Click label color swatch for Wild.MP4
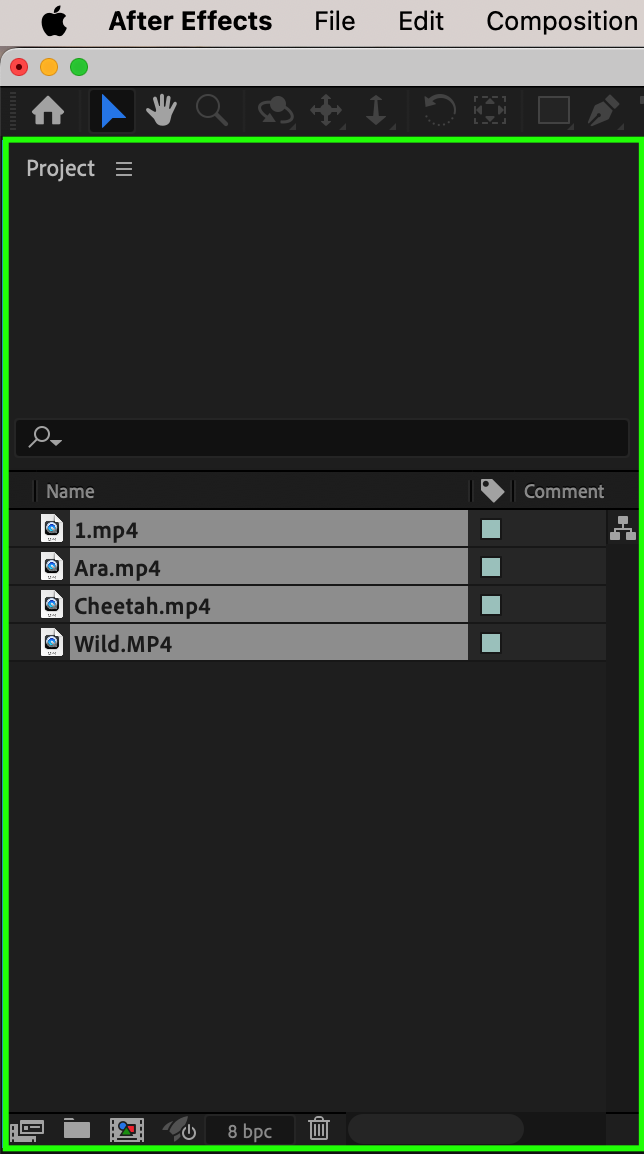 point(491,644)
